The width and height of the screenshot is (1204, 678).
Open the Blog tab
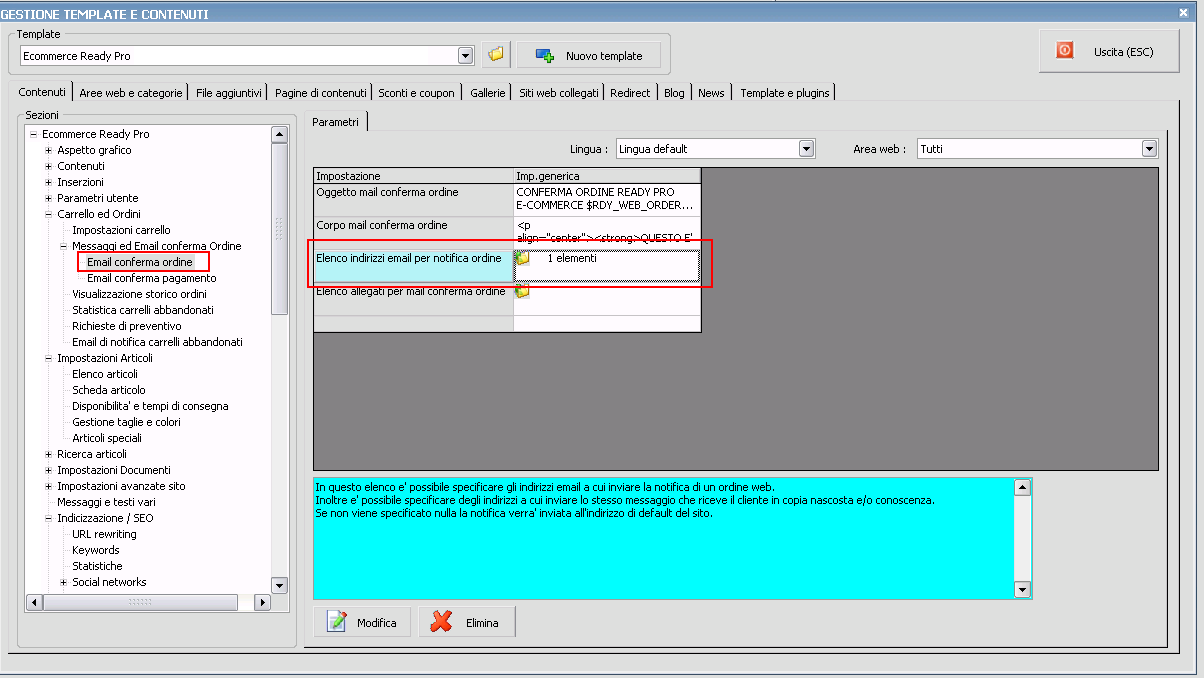tap(674, 92)
